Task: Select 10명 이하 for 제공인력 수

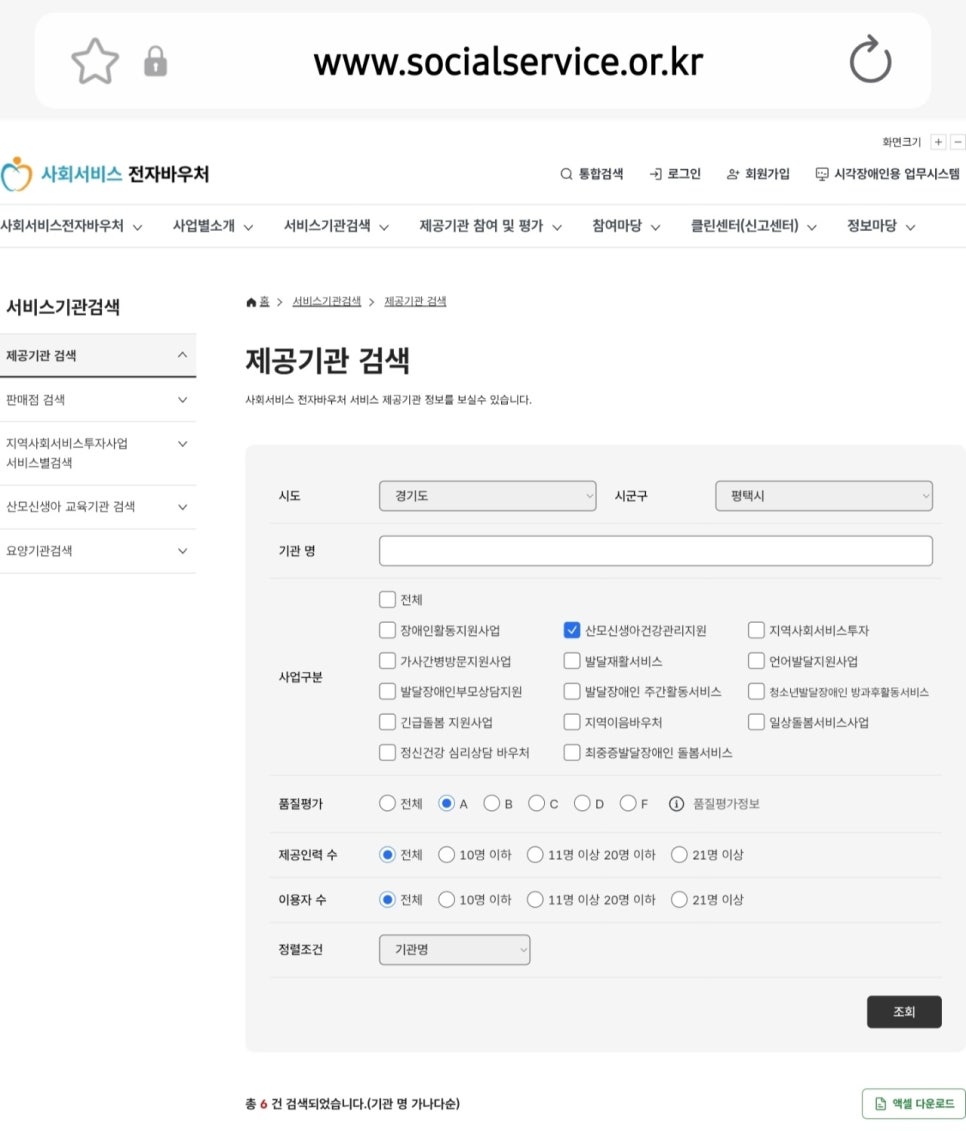Action: [447, 855]
